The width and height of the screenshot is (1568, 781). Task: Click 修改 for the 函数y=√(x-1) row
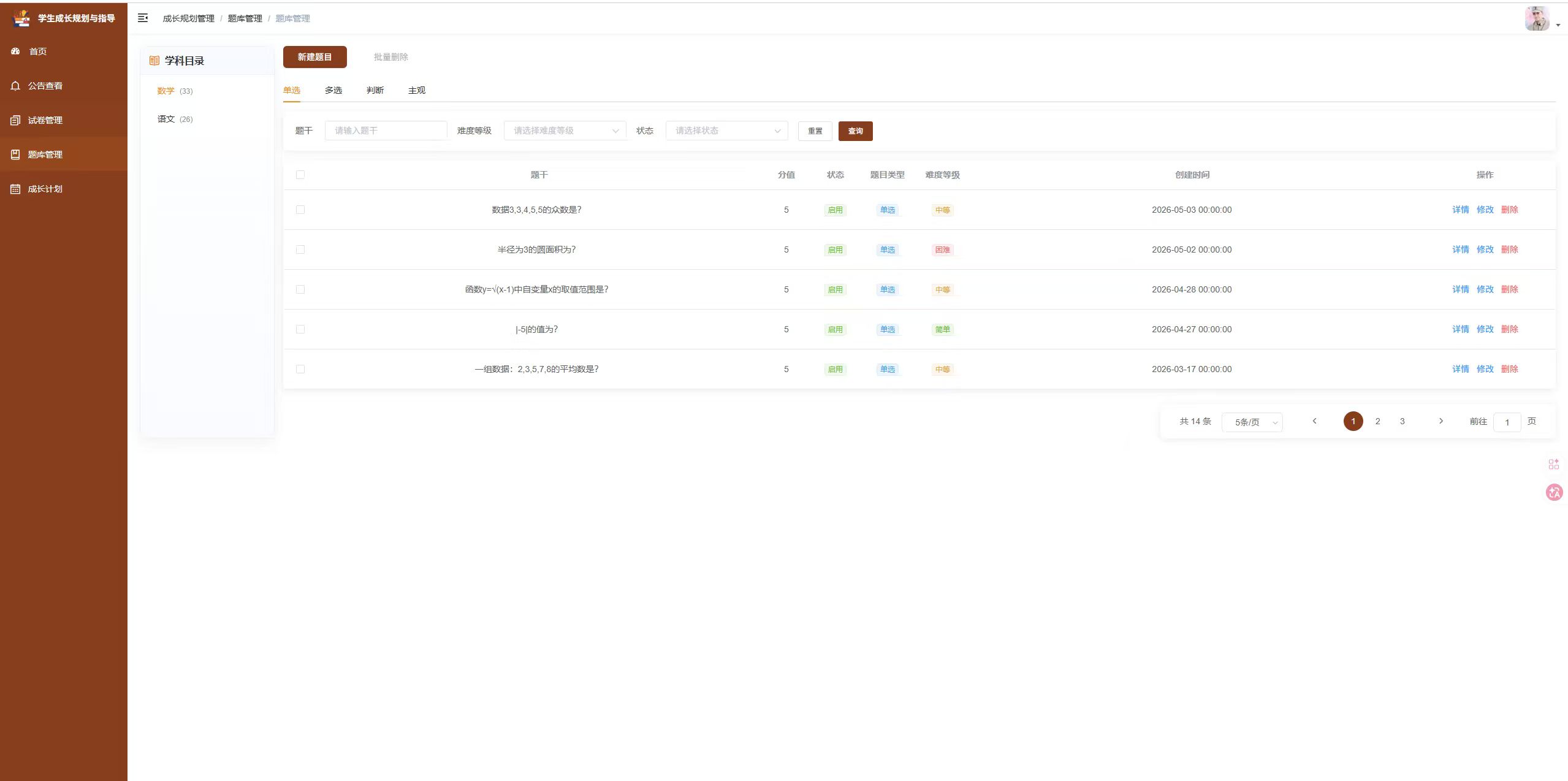[x=1485, y=289]
